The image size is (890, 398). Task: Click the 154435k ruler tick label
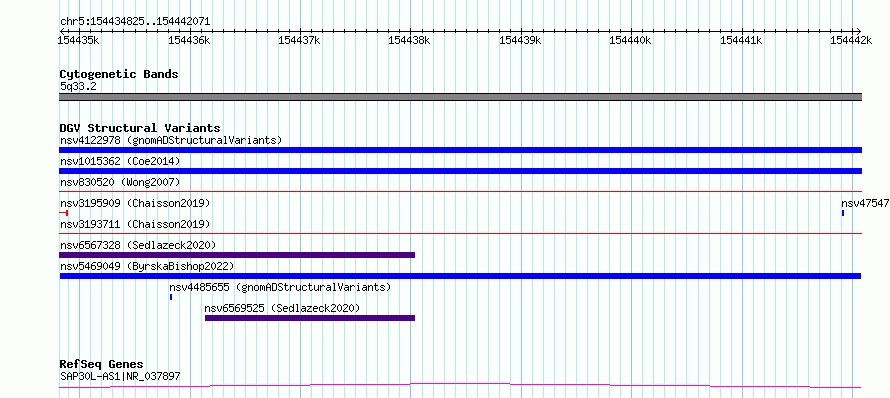click(x=79, y=40)
